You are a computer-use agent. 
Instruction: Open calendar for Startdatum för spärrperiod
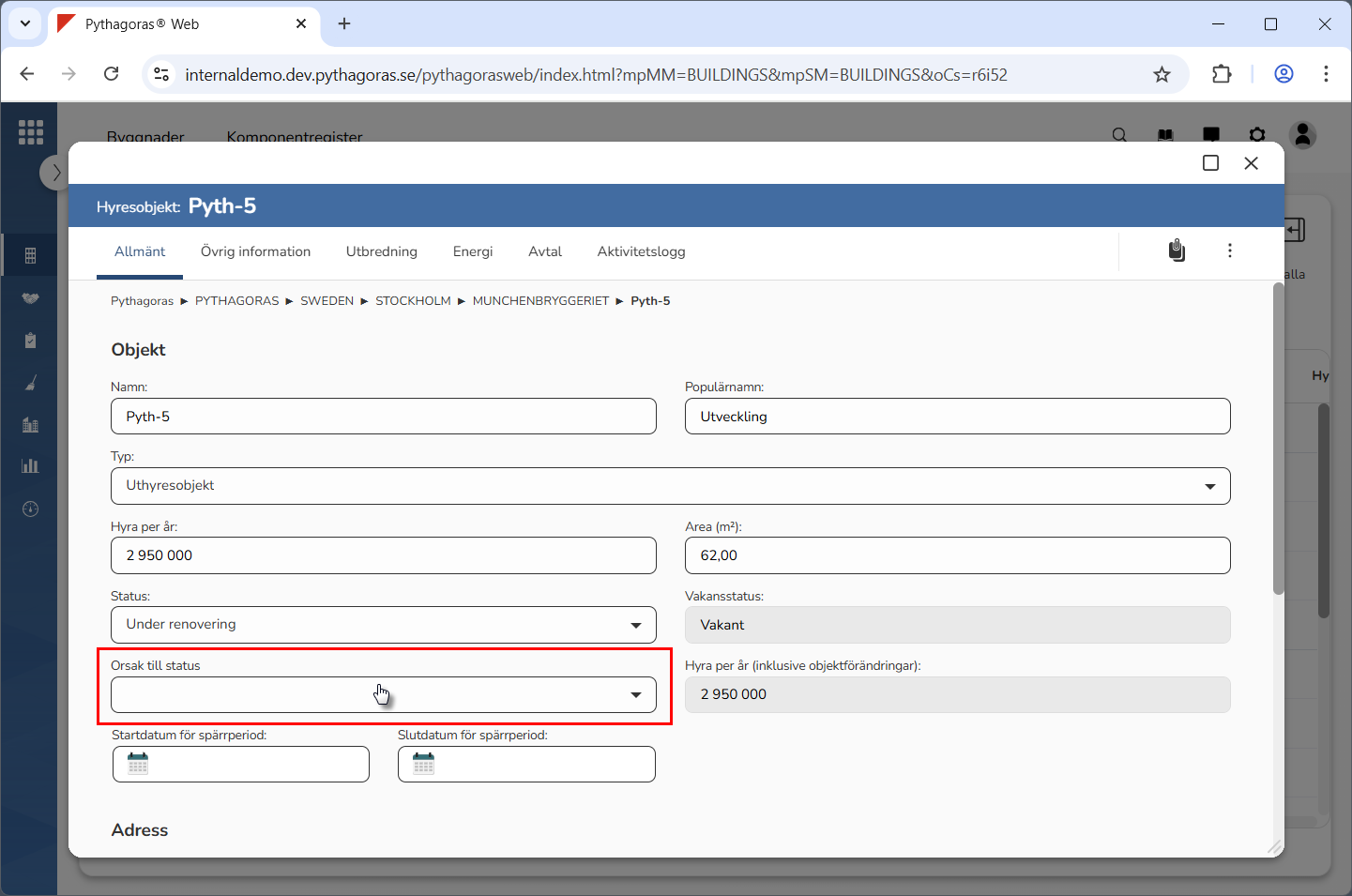(x=138, y=764)
